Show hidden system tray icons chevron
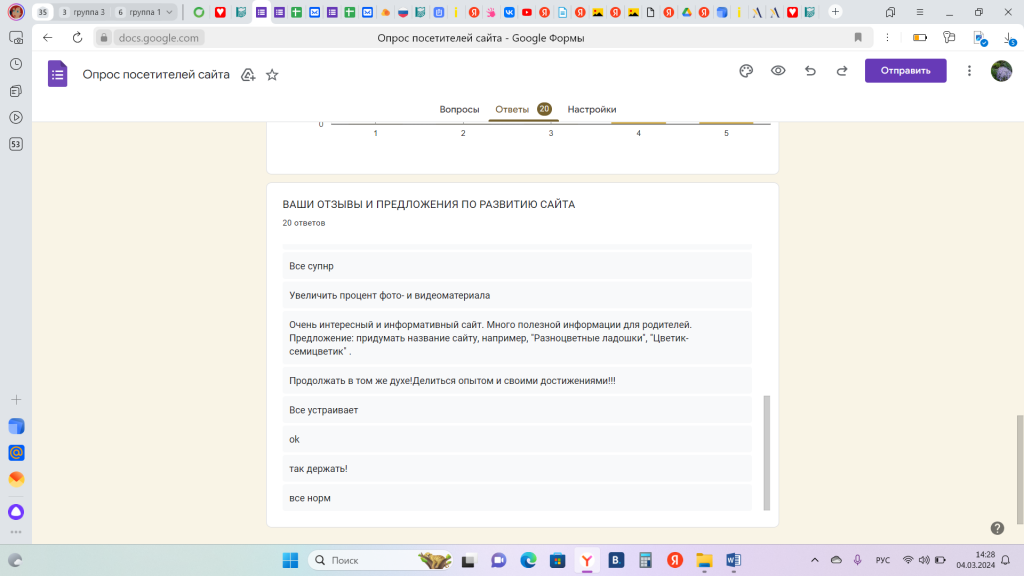1024x576 pixels. point(814,560)
